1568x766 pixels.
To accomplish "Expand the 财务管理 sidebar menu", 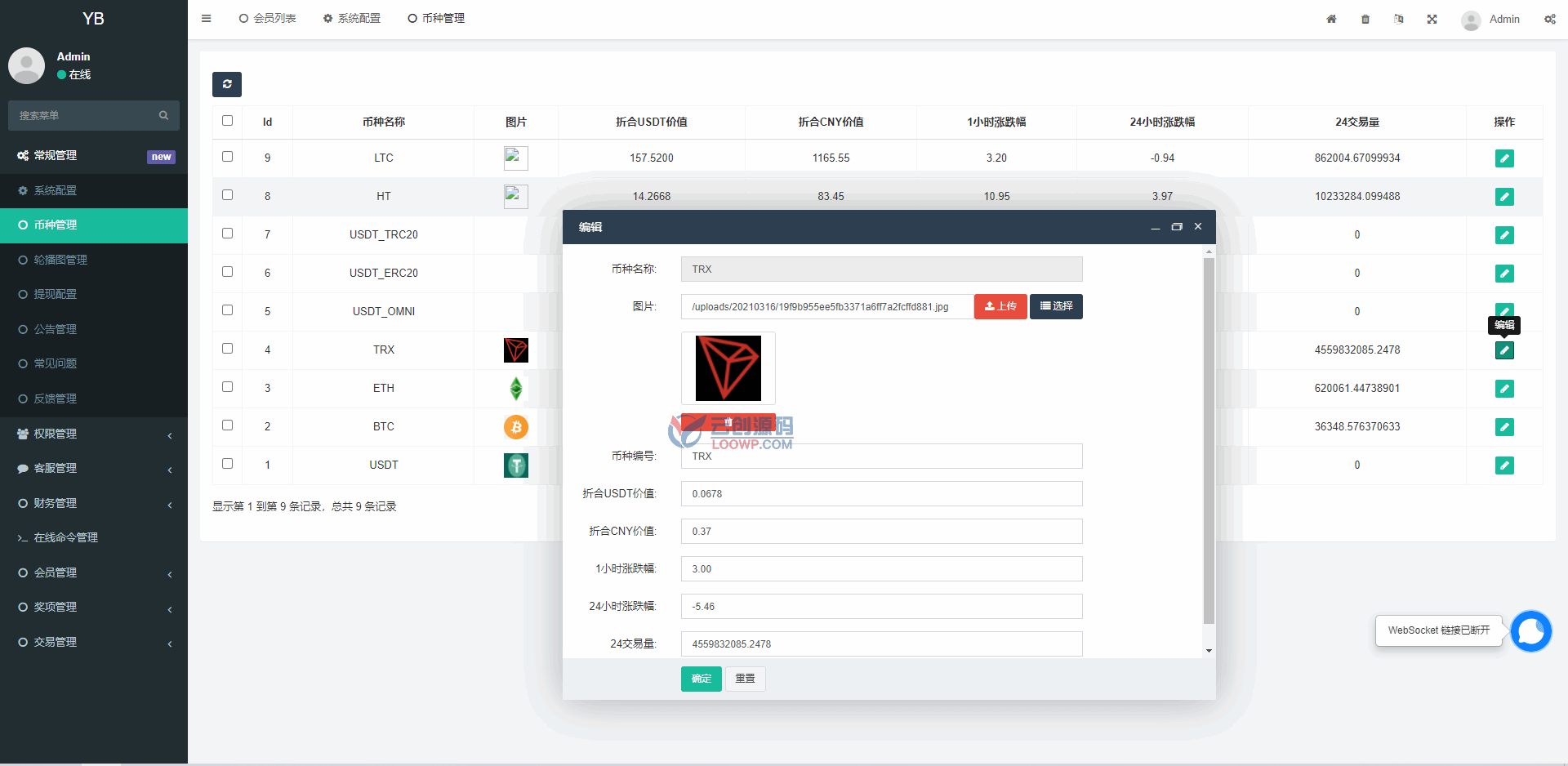I will click(94, 504).
